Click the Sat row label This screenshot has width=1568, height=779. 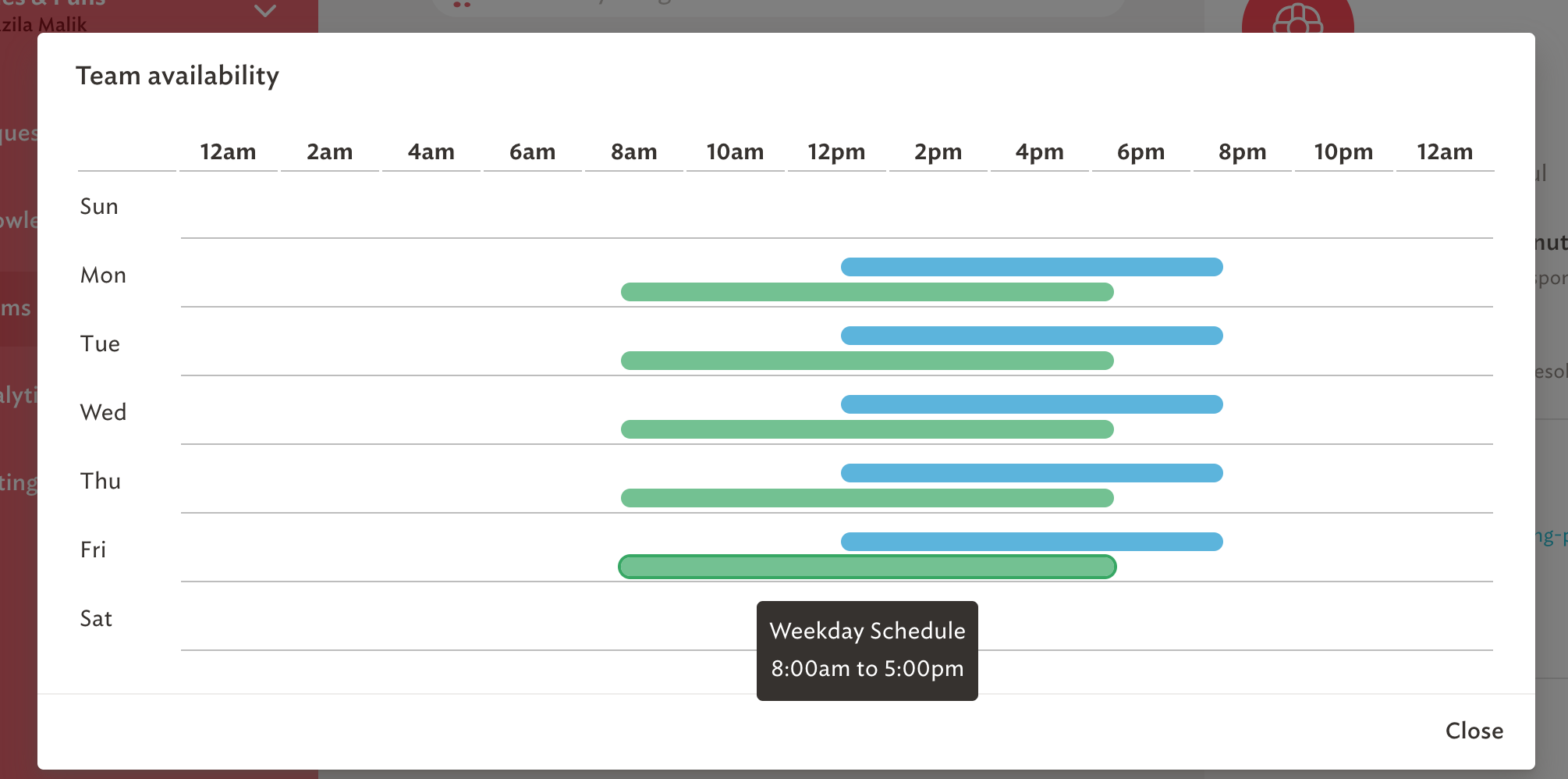96,618
